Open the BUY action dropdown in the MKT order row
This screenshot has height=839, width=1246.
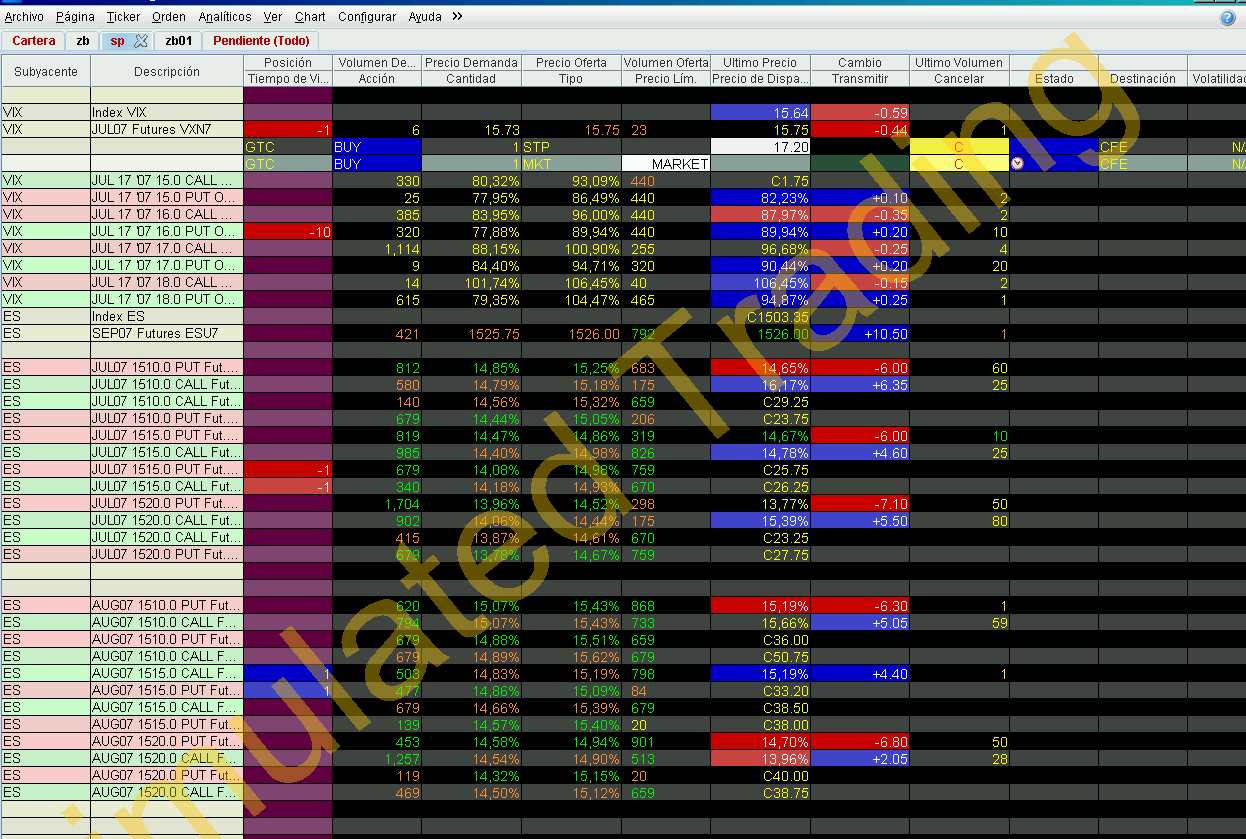pos(377,164)
